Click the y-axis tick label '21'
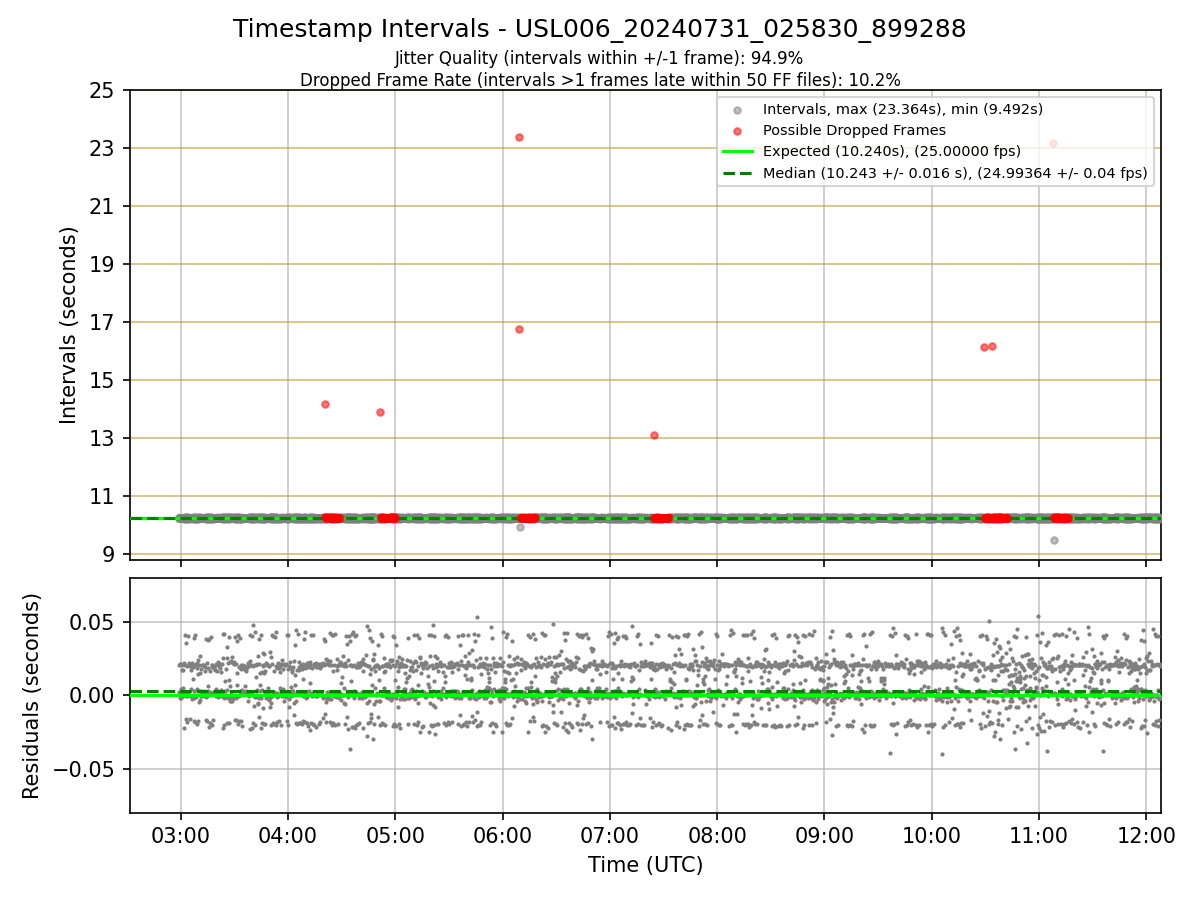 click(x=102, y=207)
